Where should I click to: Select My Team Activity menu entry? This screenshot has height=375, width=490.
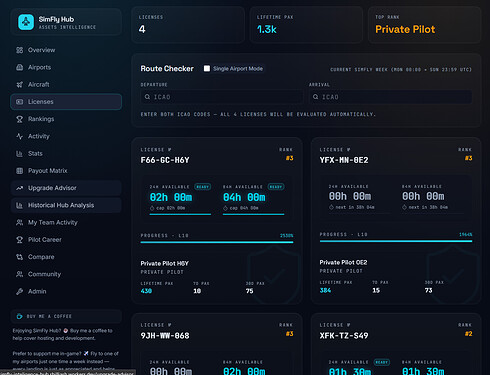click(x=66, y=222)
